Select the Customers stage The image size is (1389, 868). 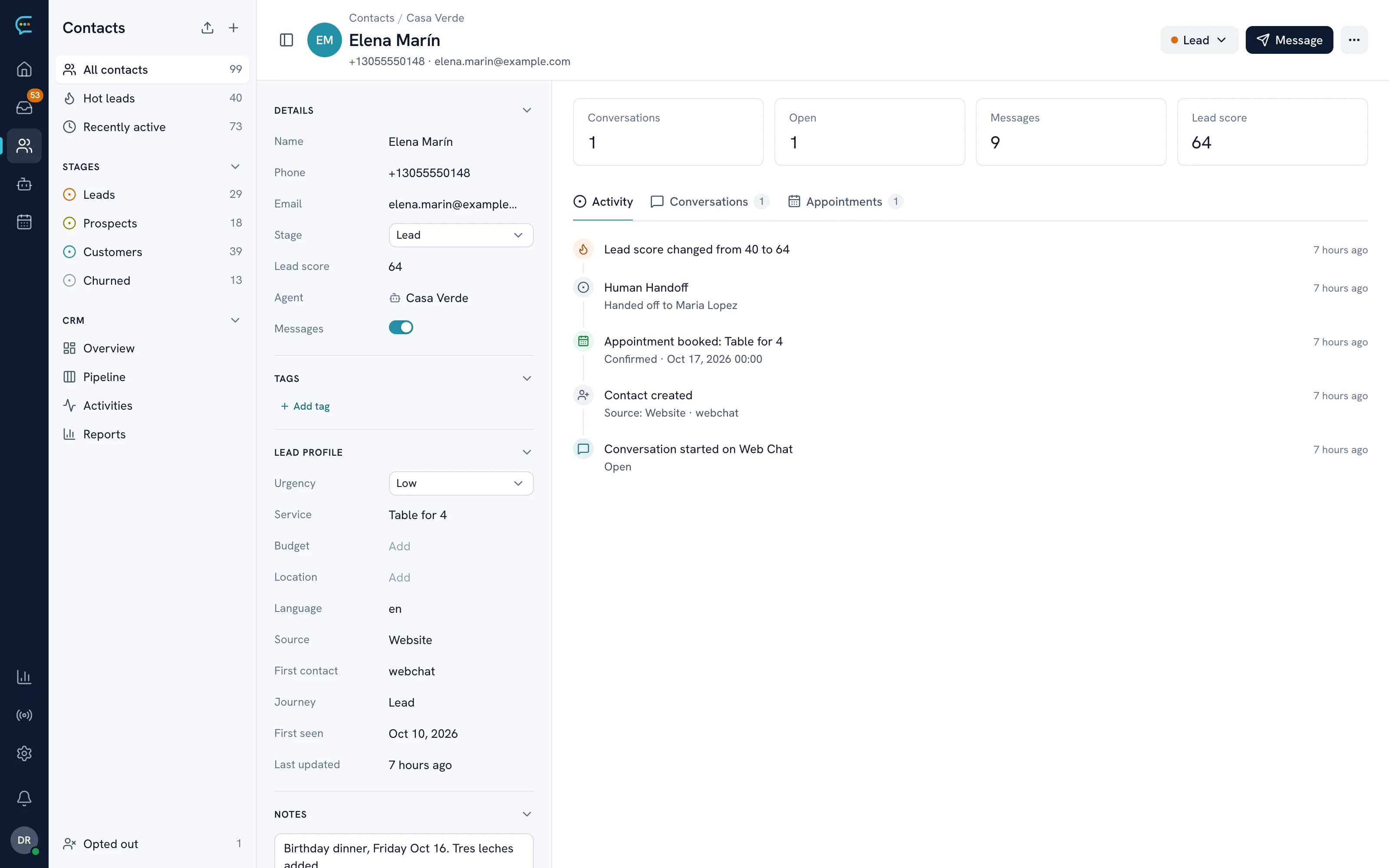(152, 251)
